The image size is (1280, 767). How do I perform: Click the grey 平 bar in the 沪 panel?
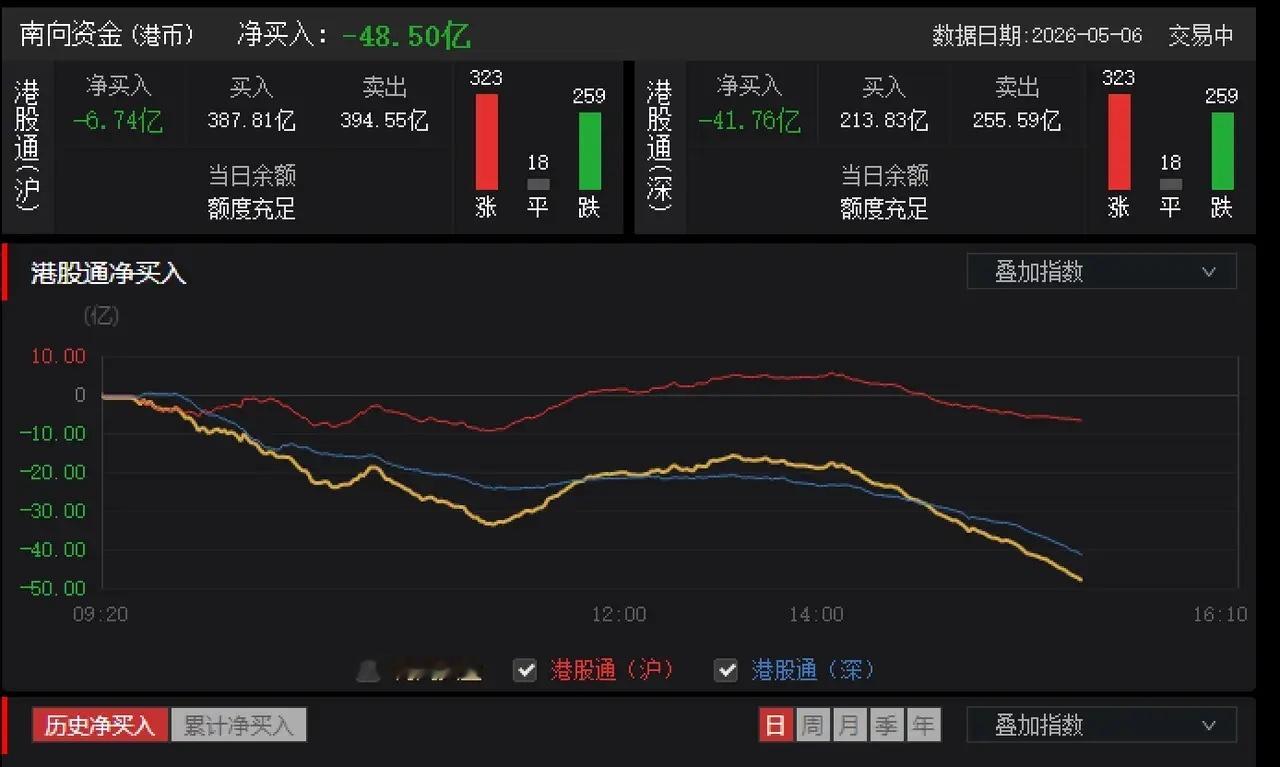538,185
